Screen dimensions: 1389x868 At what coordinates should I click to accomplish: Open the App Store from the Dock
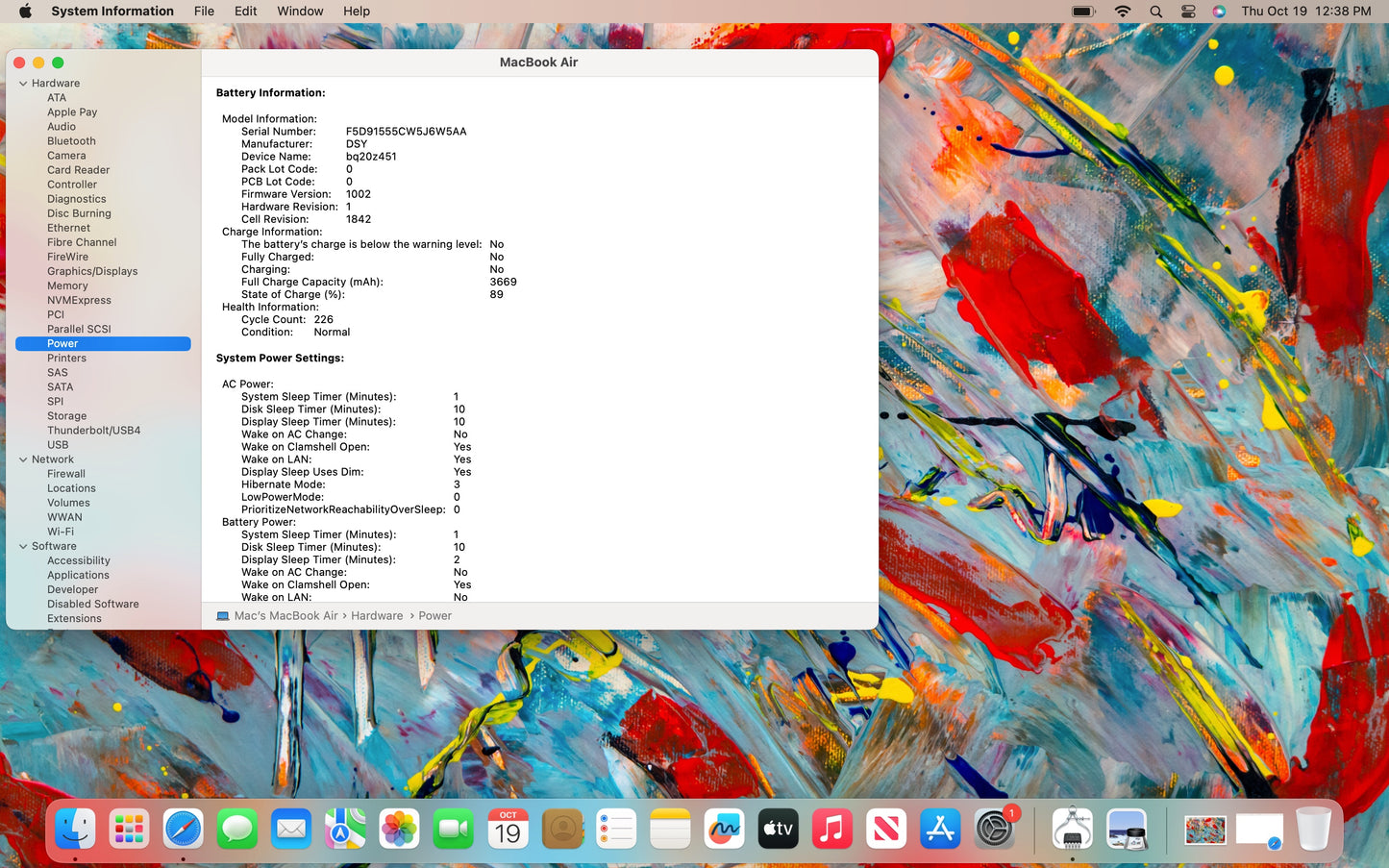coord(939,828)
